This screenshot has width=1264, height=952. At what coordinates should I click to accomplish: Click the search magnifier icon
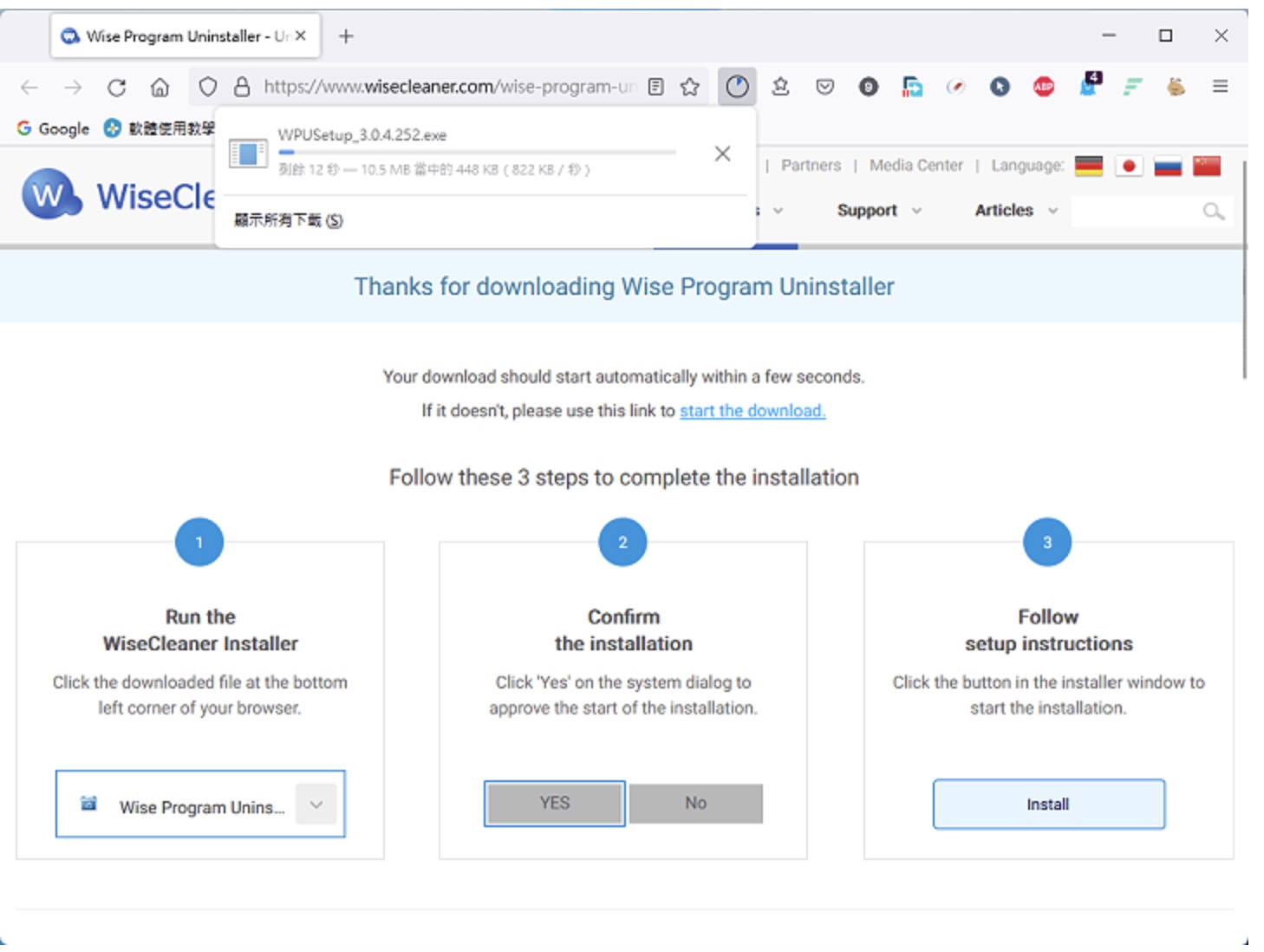[x=1214, y=211]
